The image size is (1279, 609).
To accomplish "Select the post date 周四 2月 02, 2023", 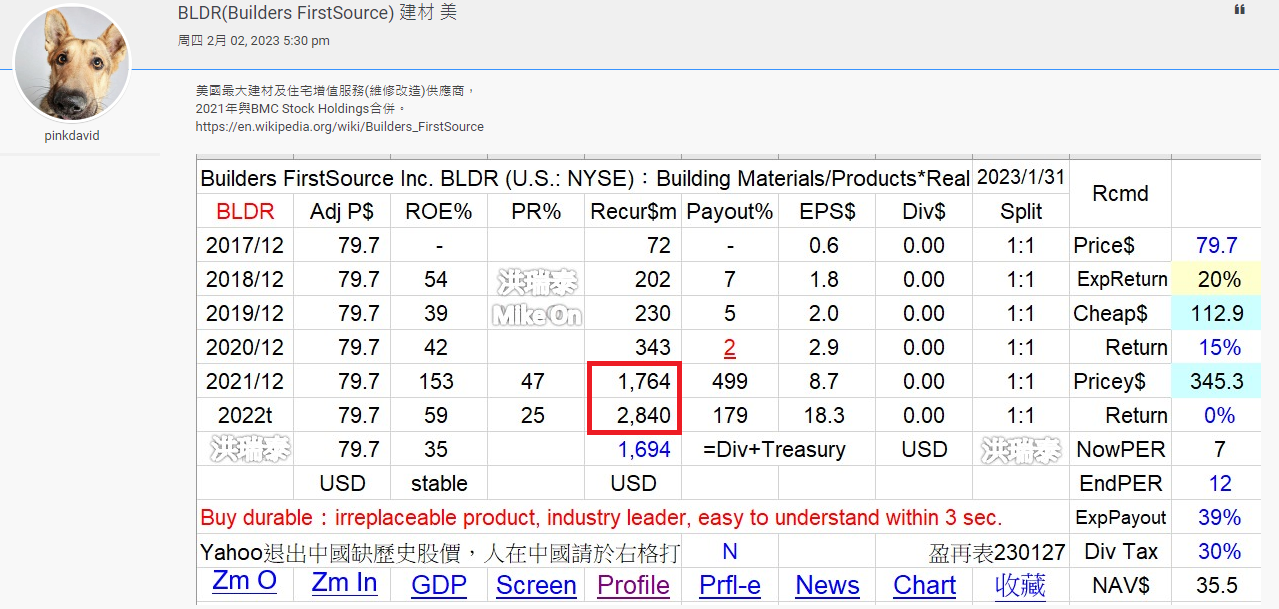I will (x=254, y=41).
